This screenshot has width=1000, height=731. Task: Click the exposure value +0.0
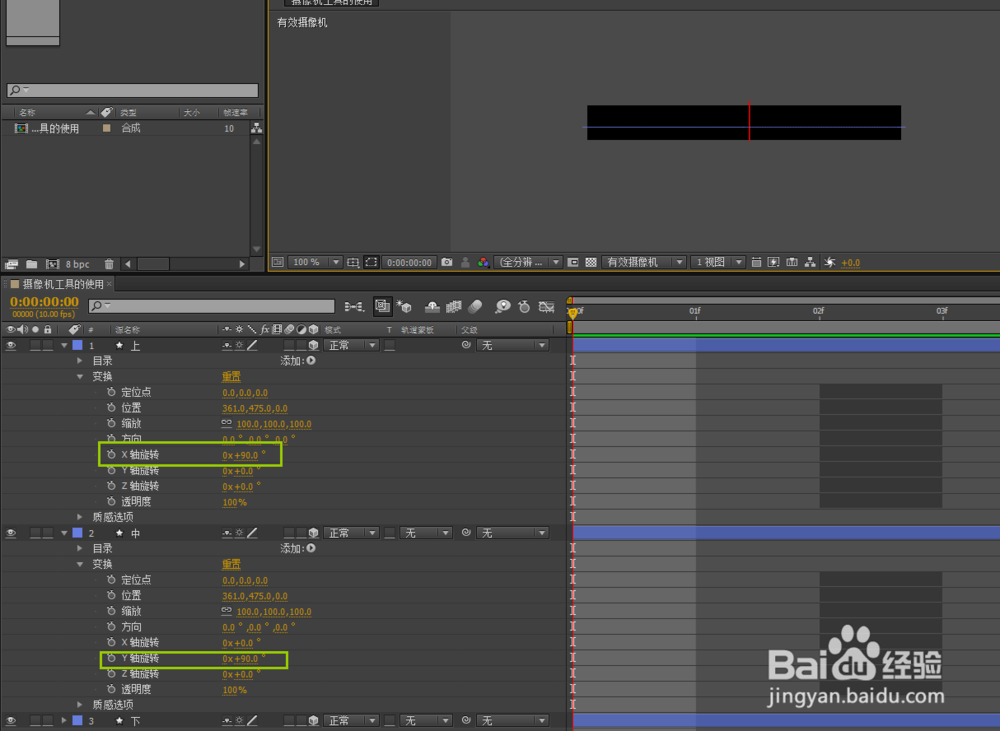pos(851,263)
